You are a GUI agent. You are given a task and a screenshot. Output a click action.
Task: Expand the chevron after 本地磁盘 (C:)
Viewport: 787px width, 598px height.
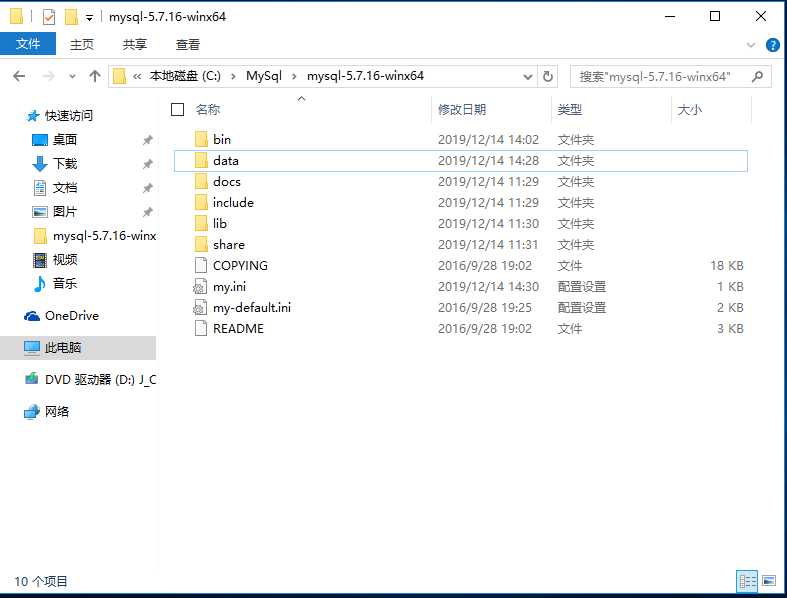click(x=233, y=77)
